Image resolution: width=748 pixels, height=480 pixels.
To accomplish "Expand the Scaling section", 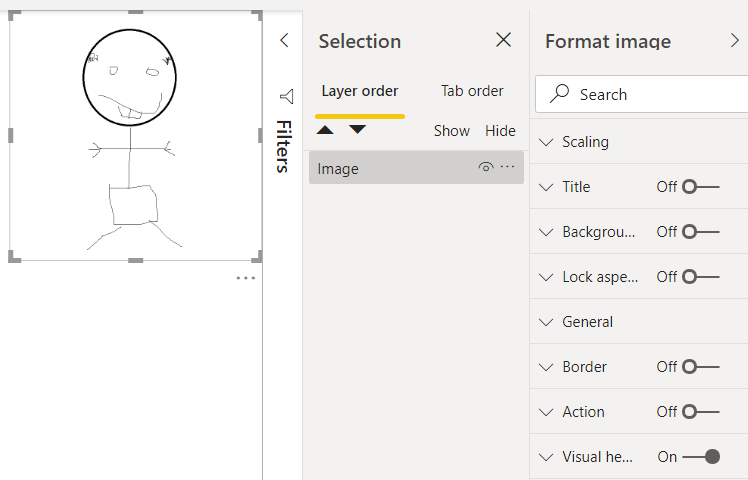I will pos(546,142).
